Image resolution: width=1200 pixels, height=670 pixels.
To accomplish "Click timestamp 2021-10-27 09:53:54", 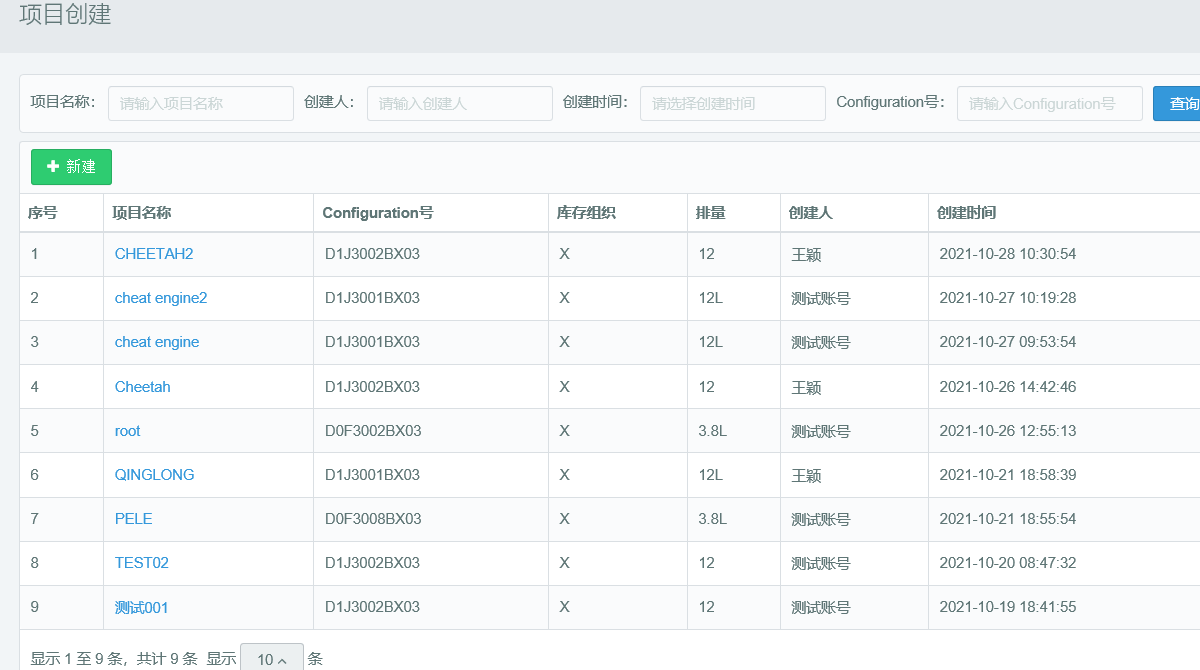I will pyautogui.click(x=1008, y=342).
